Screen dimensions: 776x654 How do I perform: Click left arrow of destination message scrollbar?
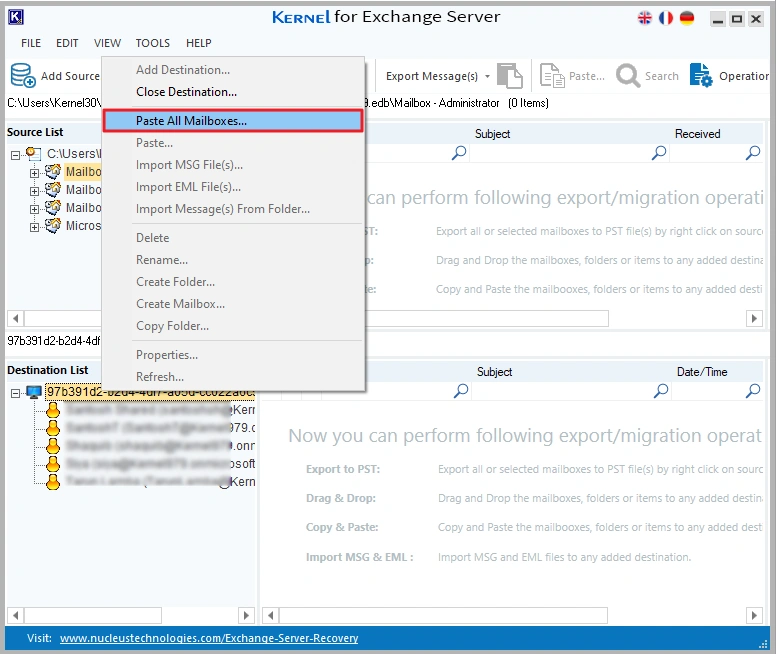(x=270, y=615)
